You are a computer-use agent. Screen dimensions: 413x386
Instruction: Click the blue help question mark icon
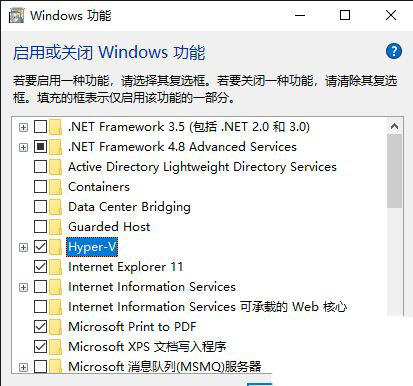coord(394,51)
